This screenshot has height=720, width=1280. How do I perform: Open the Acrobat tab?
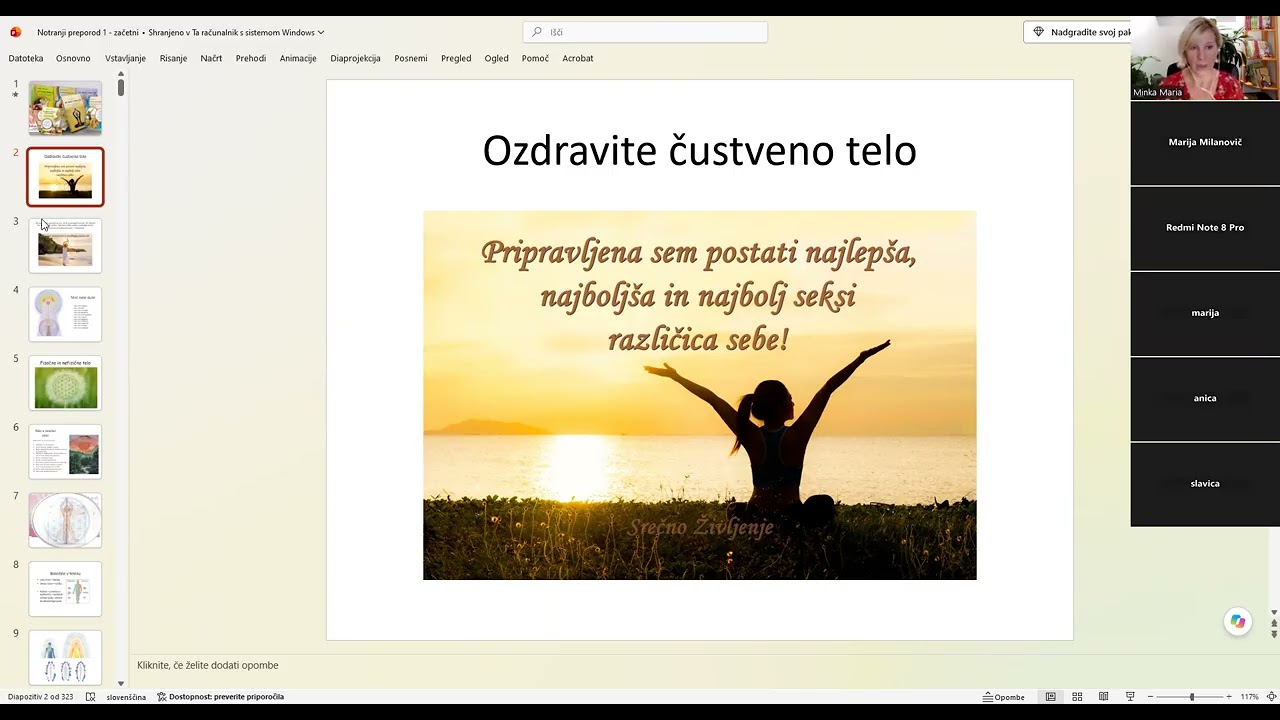[x=578, y=58]
